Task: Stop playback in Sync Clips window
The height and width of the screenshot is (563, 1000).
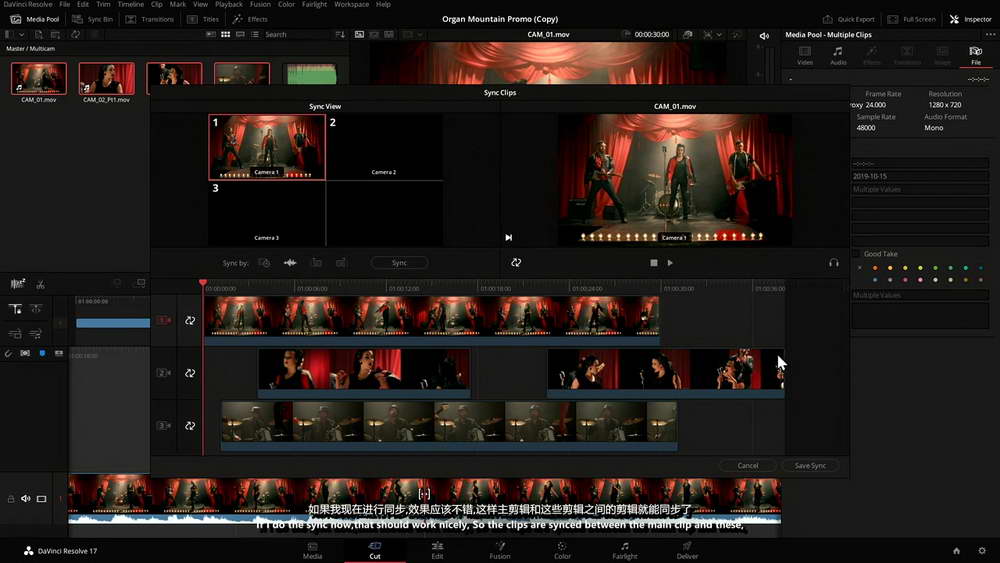Action: 654,263
